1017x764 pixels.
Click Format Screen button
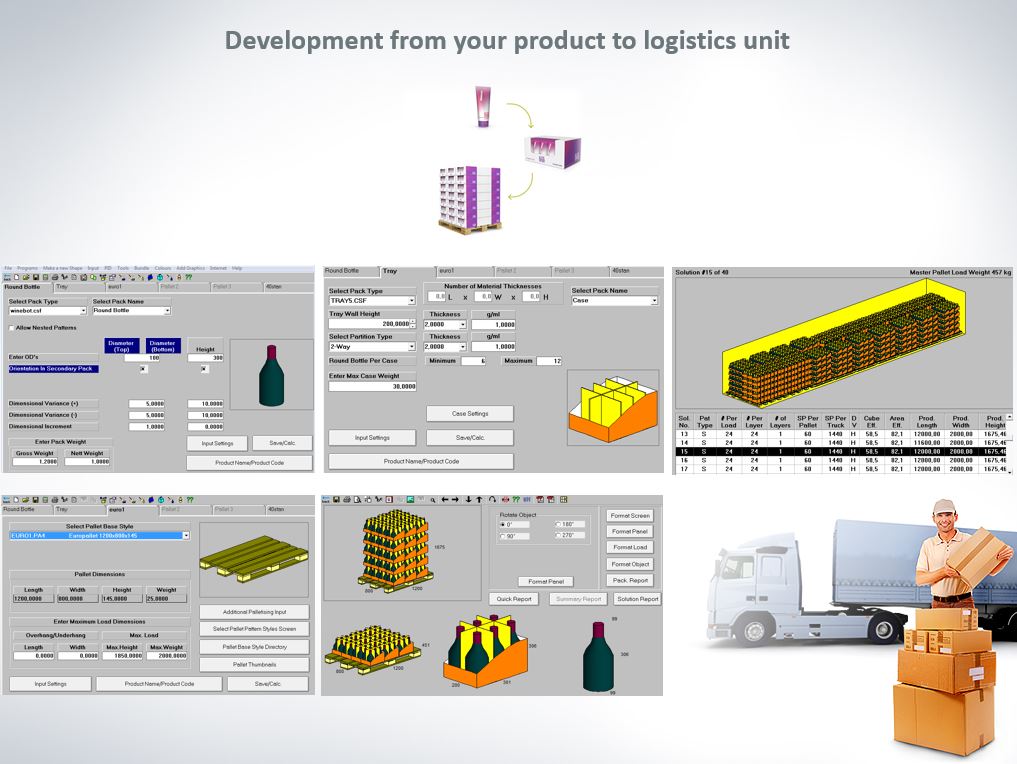tap(630, 516)
